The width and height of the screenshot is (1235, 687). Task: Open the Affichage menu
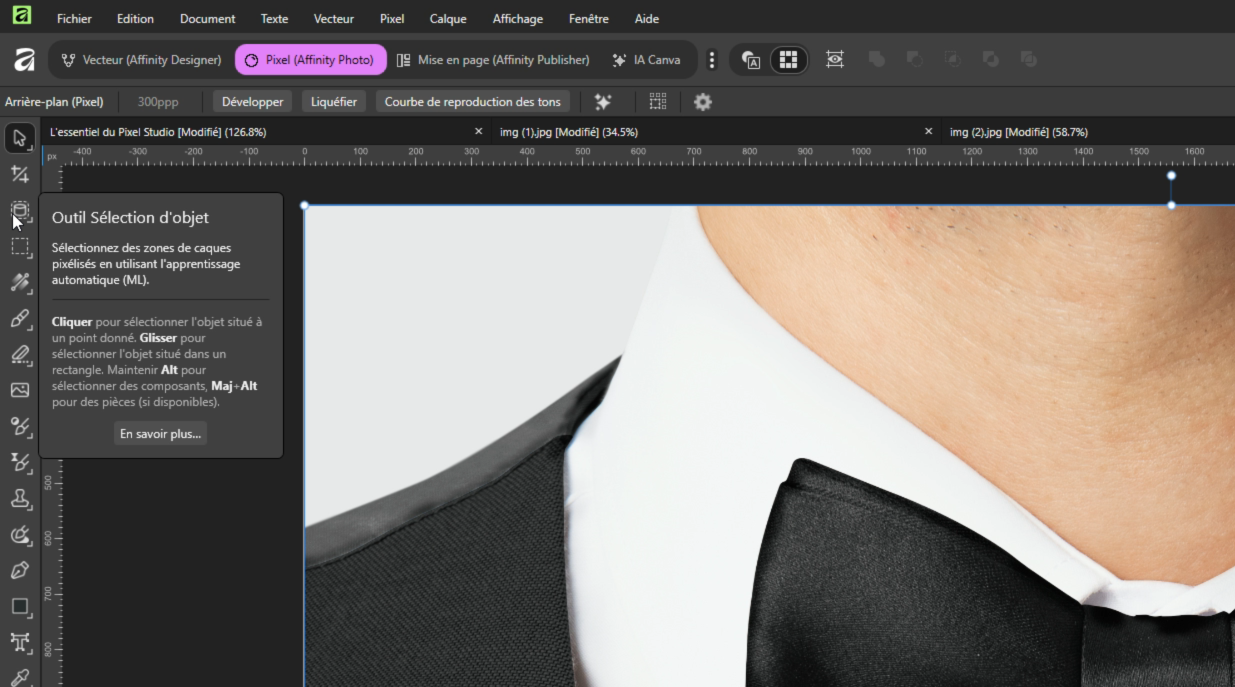[x=518, y=19]
